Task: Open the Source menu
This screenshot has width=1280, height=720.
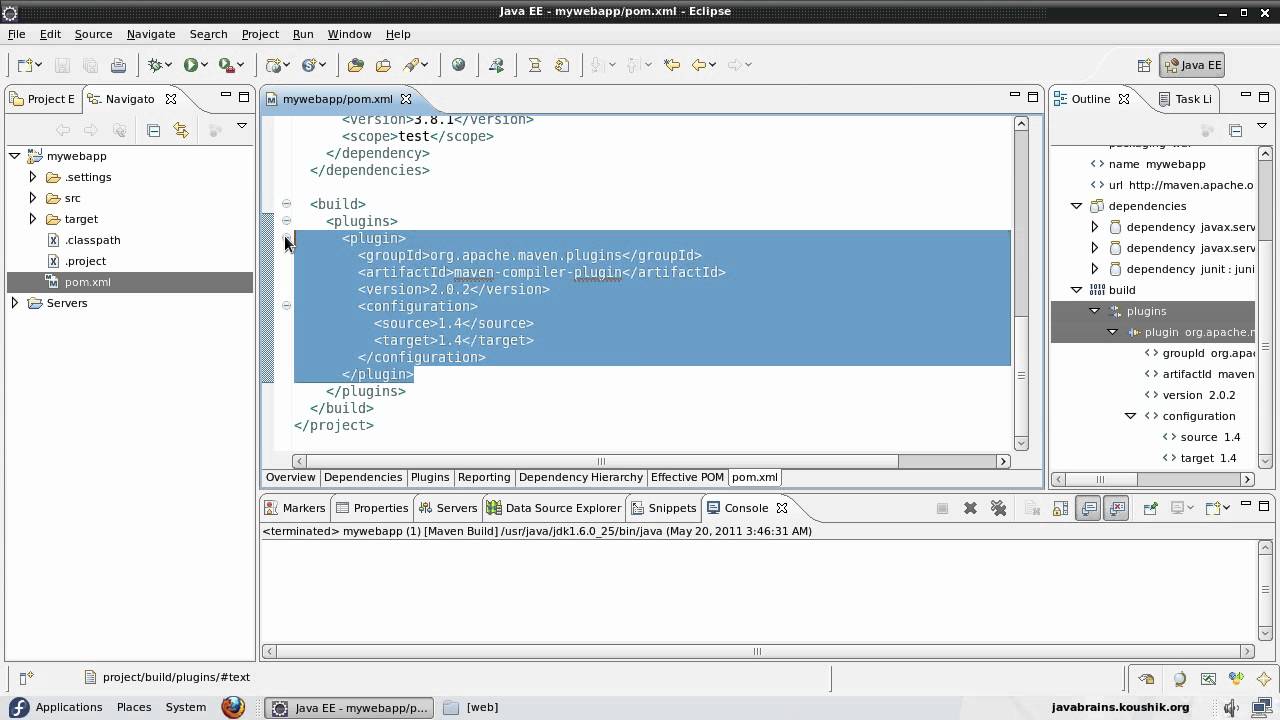Action: pyautogui.click(x=93, y=34)
